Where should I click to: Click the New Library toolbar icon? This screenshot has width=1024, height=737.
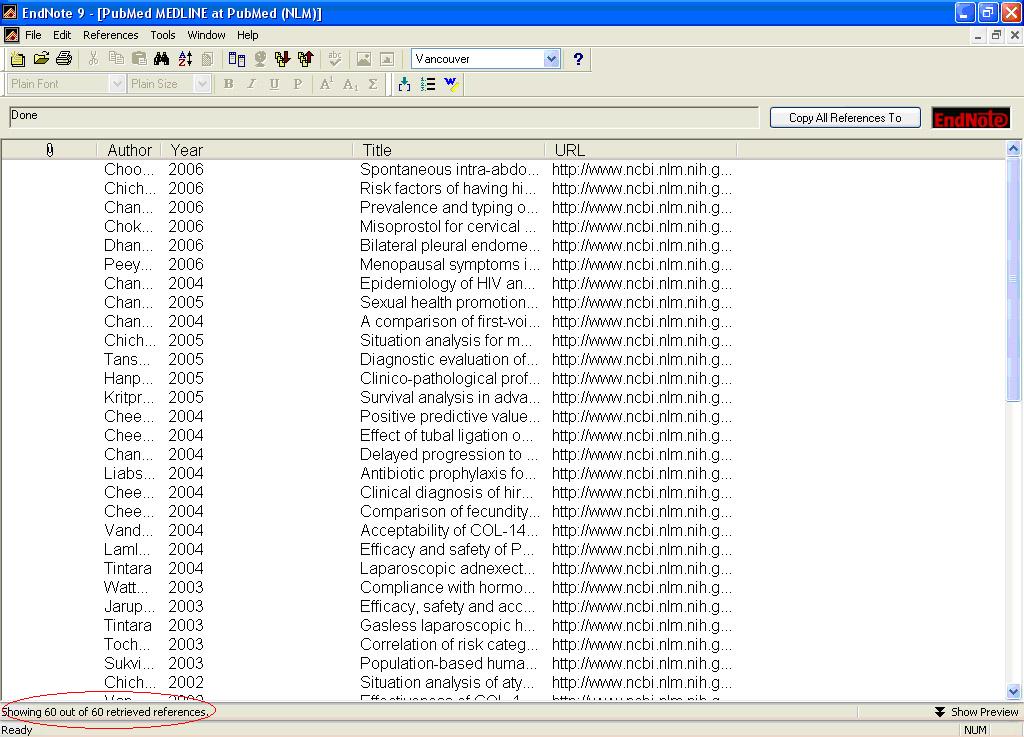tap(18, 59)
